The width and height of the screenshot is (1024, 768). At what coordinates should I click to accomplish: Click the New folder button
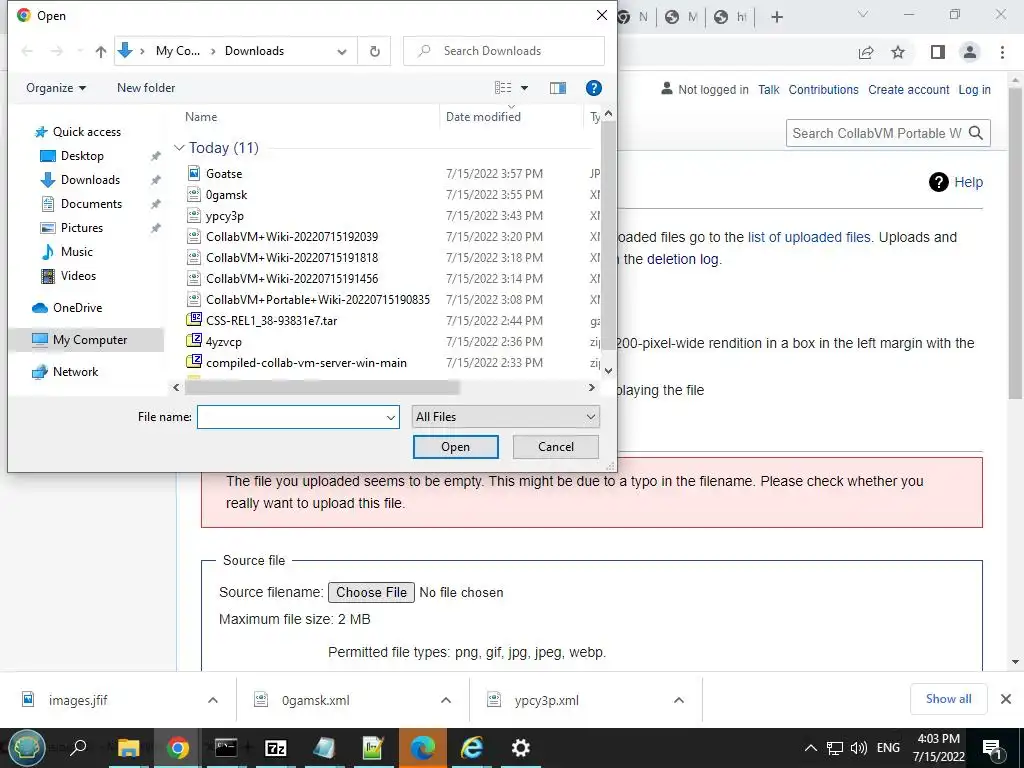click(x=146, y=88)
